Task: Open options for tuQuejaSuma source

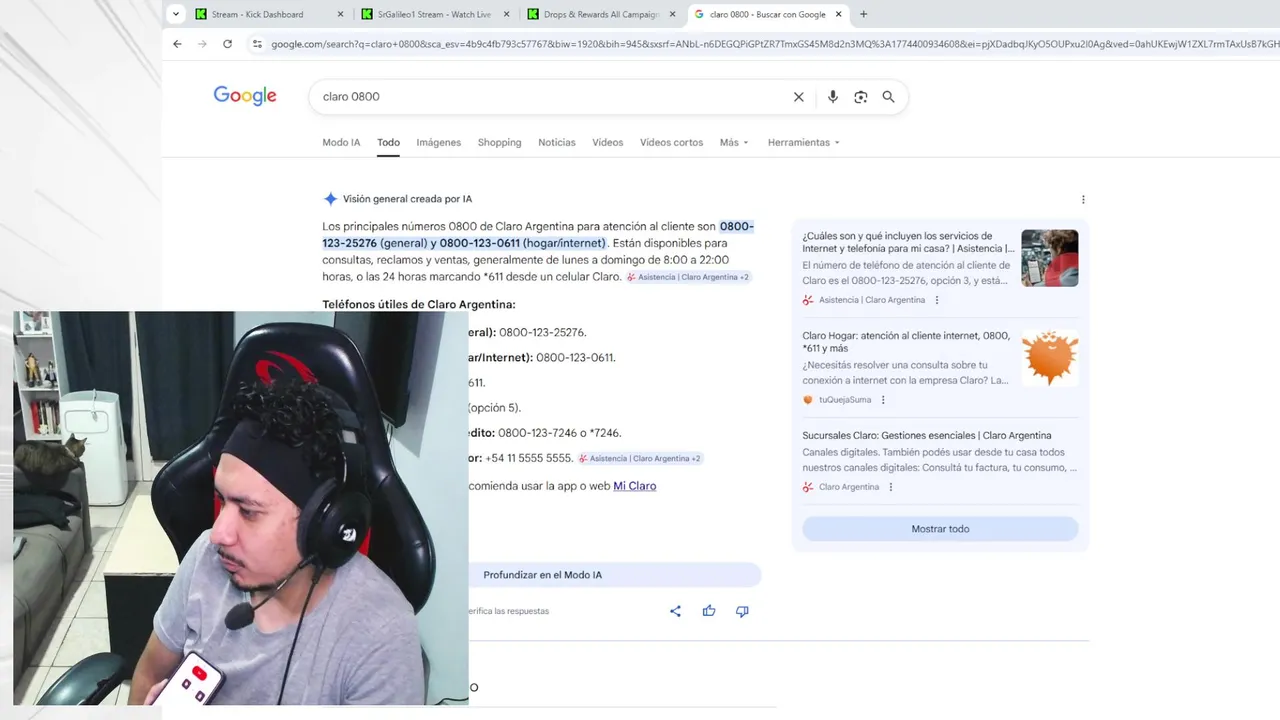Action: click(x=883, y=400)
